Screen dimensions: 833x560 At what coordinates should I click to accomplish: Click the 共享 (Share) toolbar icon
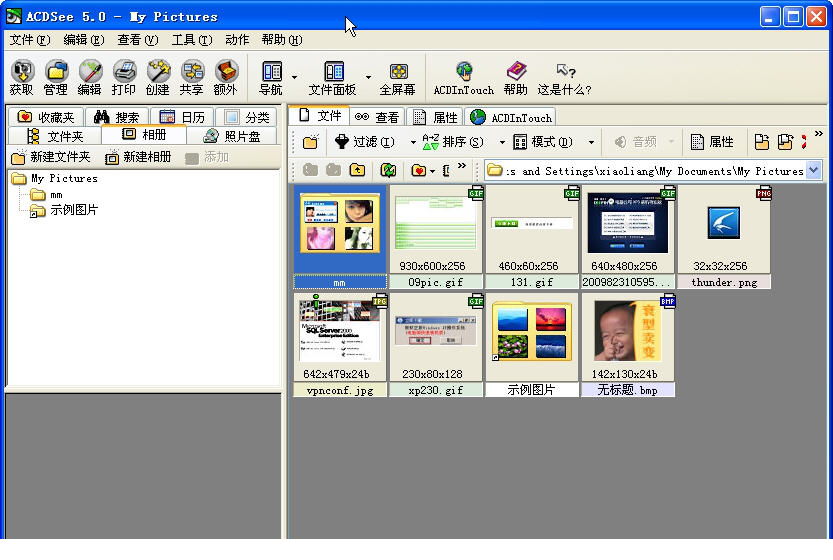tap(191, 76)
